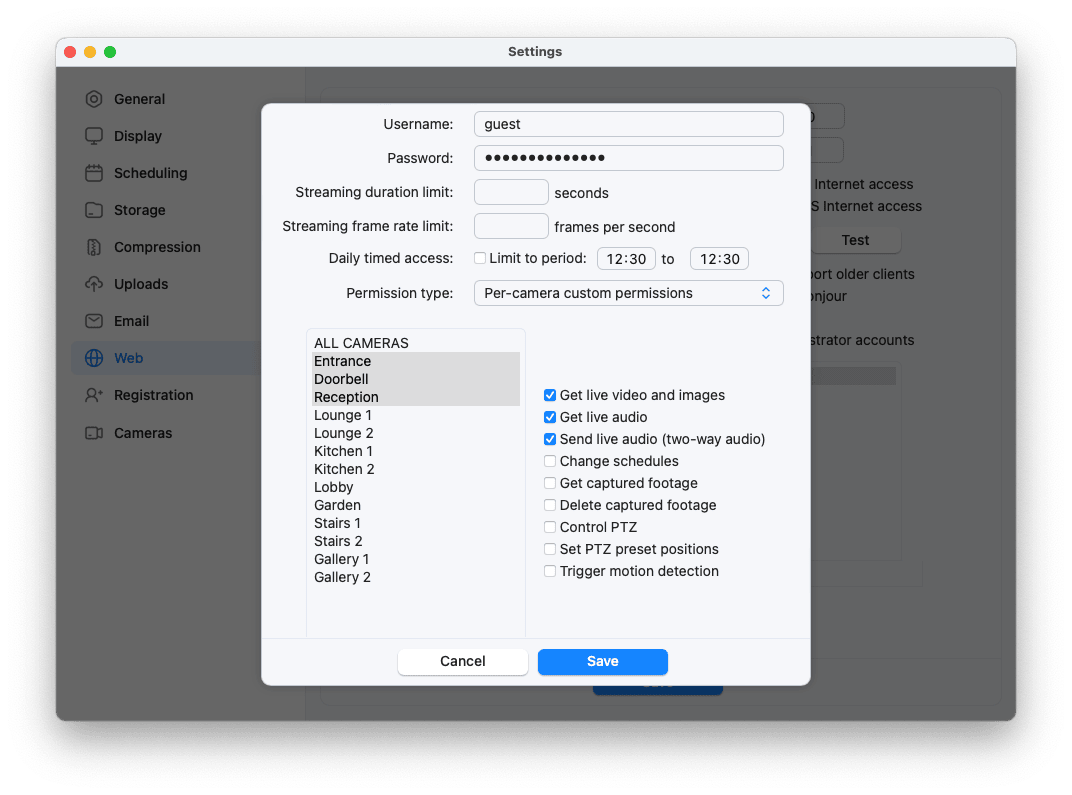Click the Streaming duration limit field

[x=511, y=191]
